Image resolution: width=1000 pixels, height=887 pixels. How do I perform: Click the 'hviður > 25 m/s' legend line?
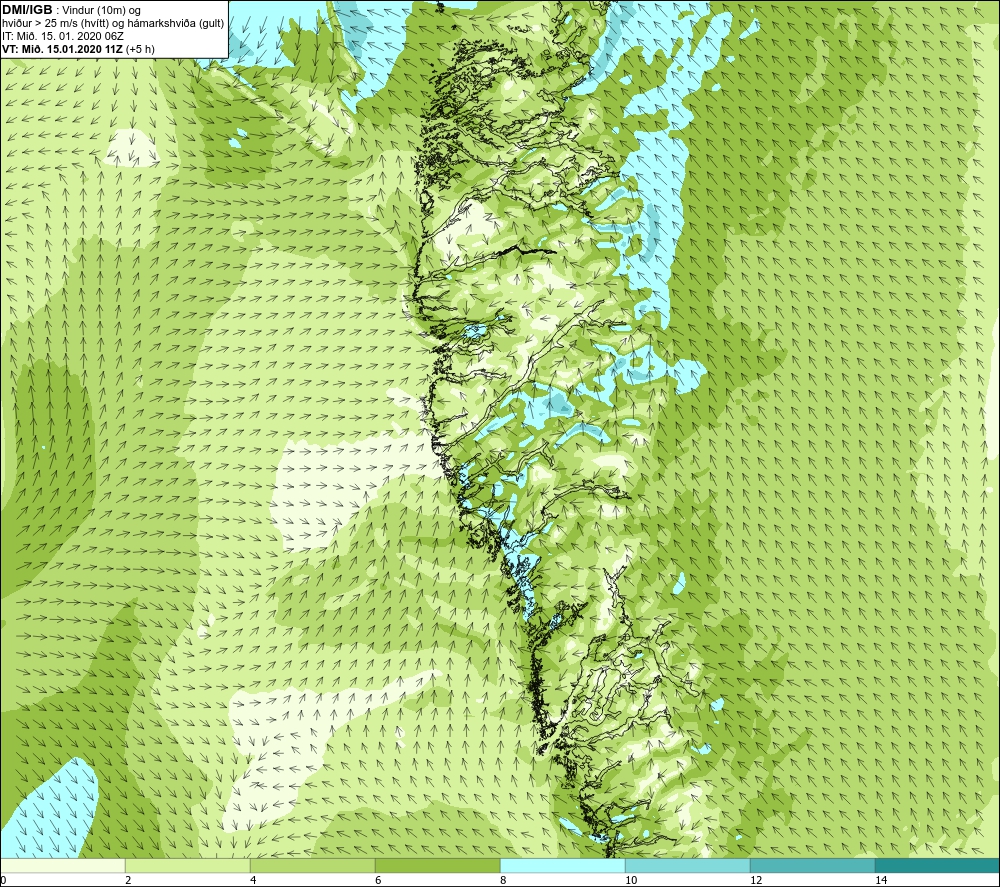pyautogui.click(x=113, y=24)
